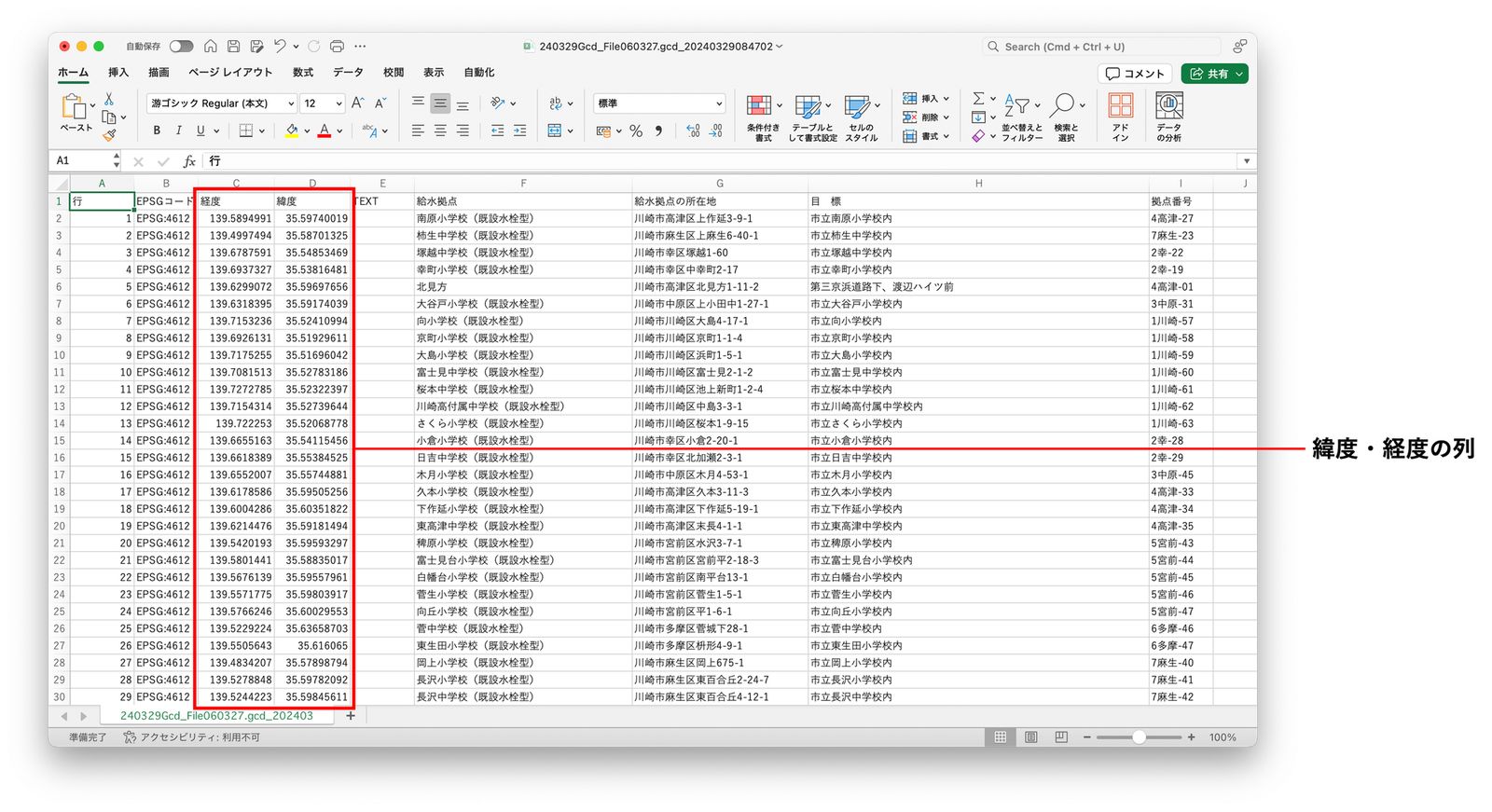Screen dimensions: 1492x812
Task: Insert a function with the fx icon
Action: pyautogui.click(x=189, y=161)
